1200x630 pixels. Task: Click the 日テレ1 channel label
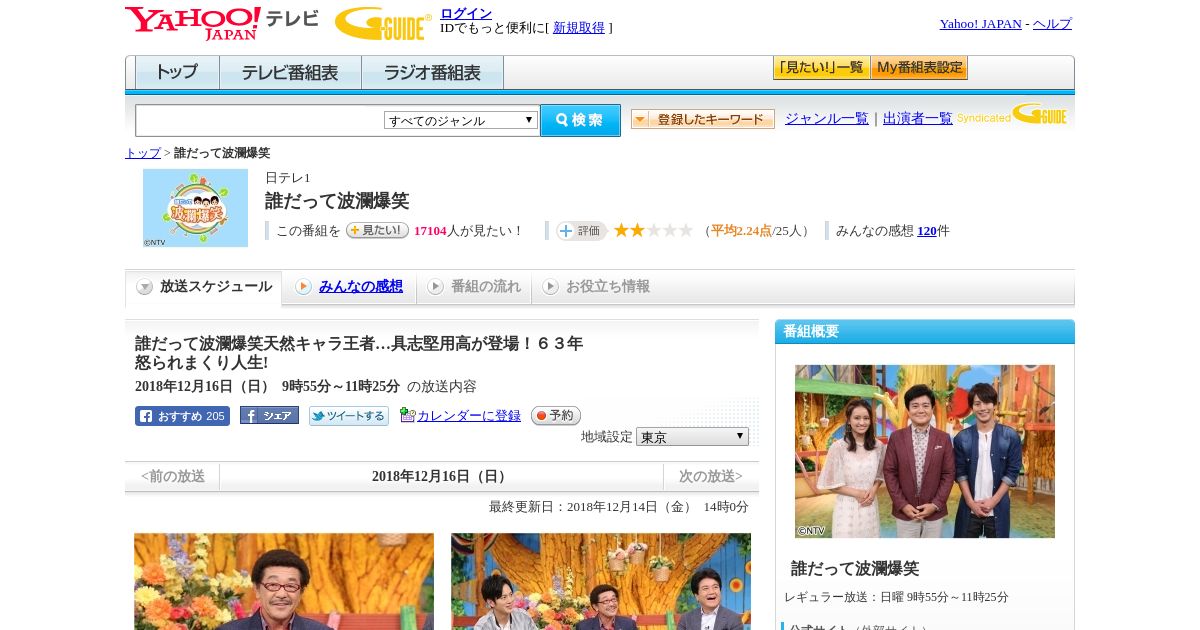(x=288, y=178)
